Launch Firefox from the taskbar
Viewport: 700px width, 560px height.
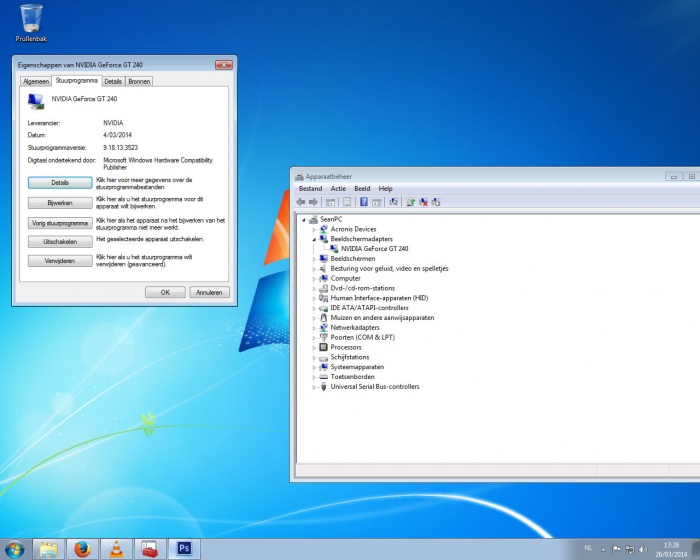[x=83, y=549]
